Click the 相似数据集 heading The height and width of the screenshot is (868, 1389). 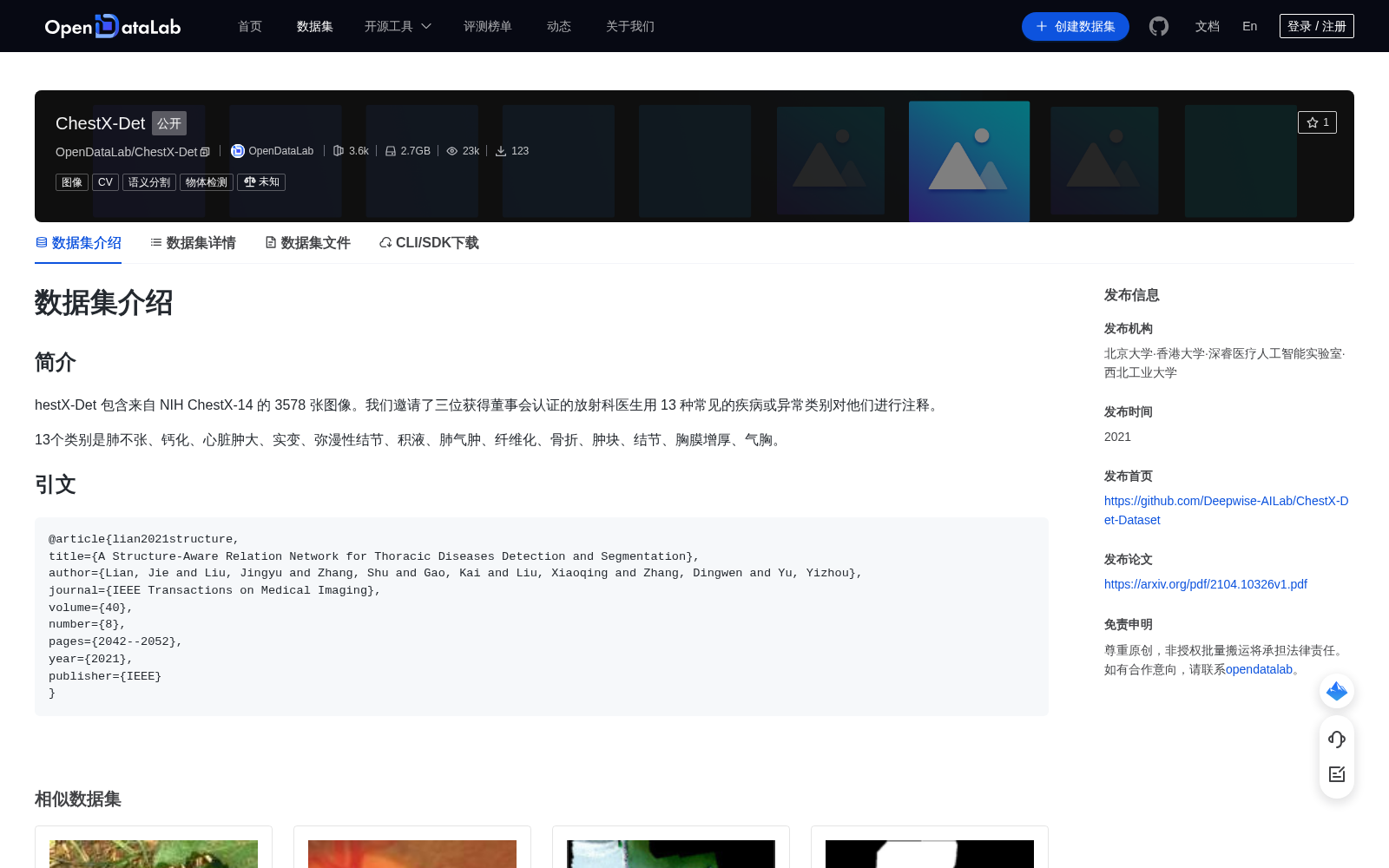pos(77,799)
